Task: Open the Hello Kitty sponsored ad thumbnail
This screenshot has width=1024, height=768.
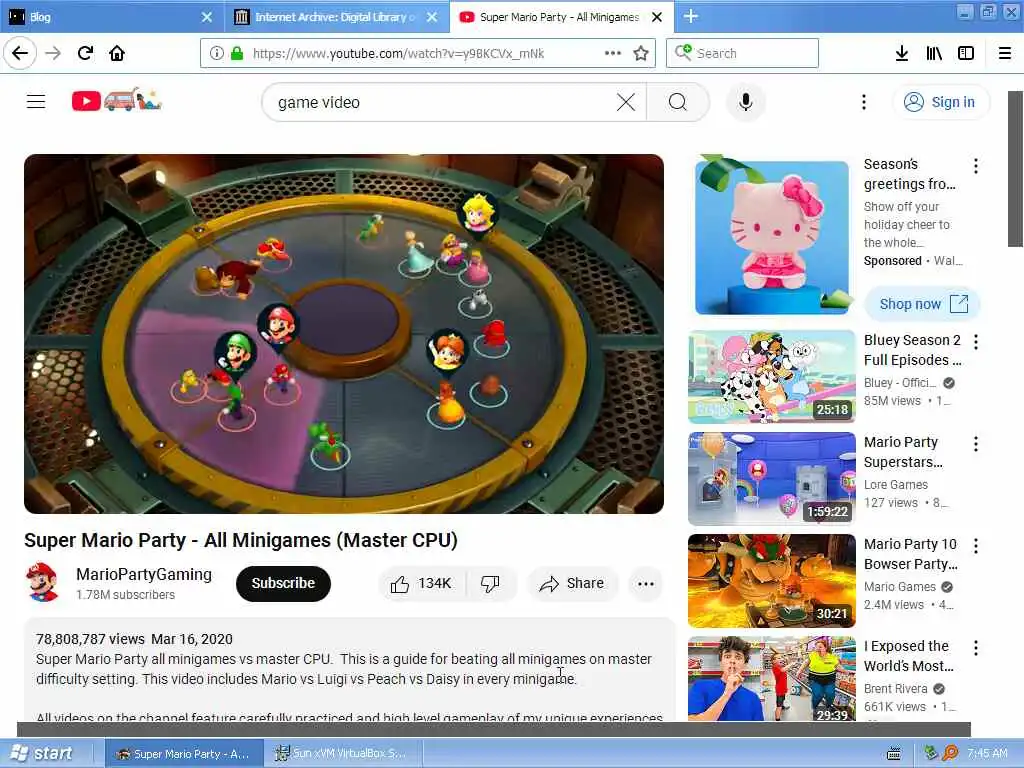Action: point(772,238)
